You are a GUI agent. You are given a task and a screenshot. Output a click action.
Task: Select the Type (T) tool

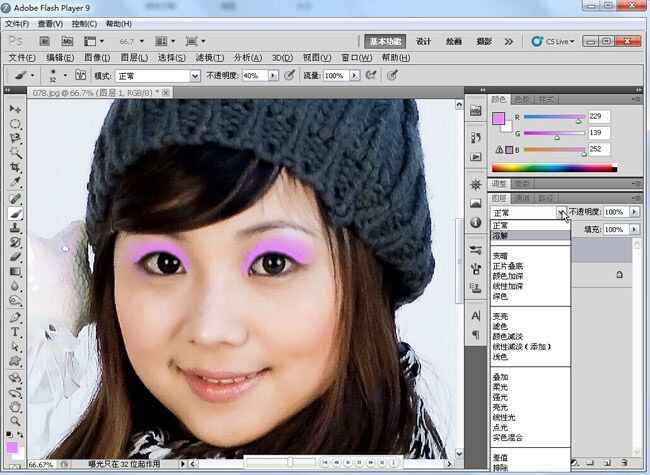click(x=16, y=331)
